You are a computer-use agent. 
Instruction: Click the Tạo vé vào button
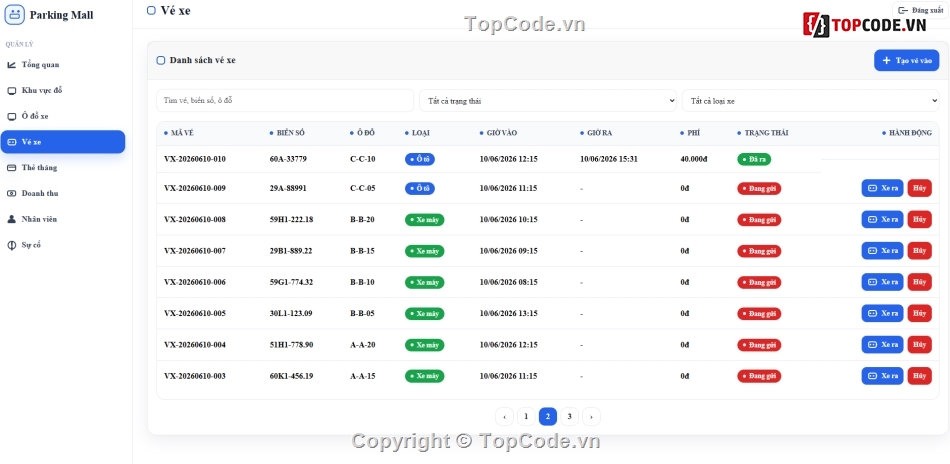point(906,61)
